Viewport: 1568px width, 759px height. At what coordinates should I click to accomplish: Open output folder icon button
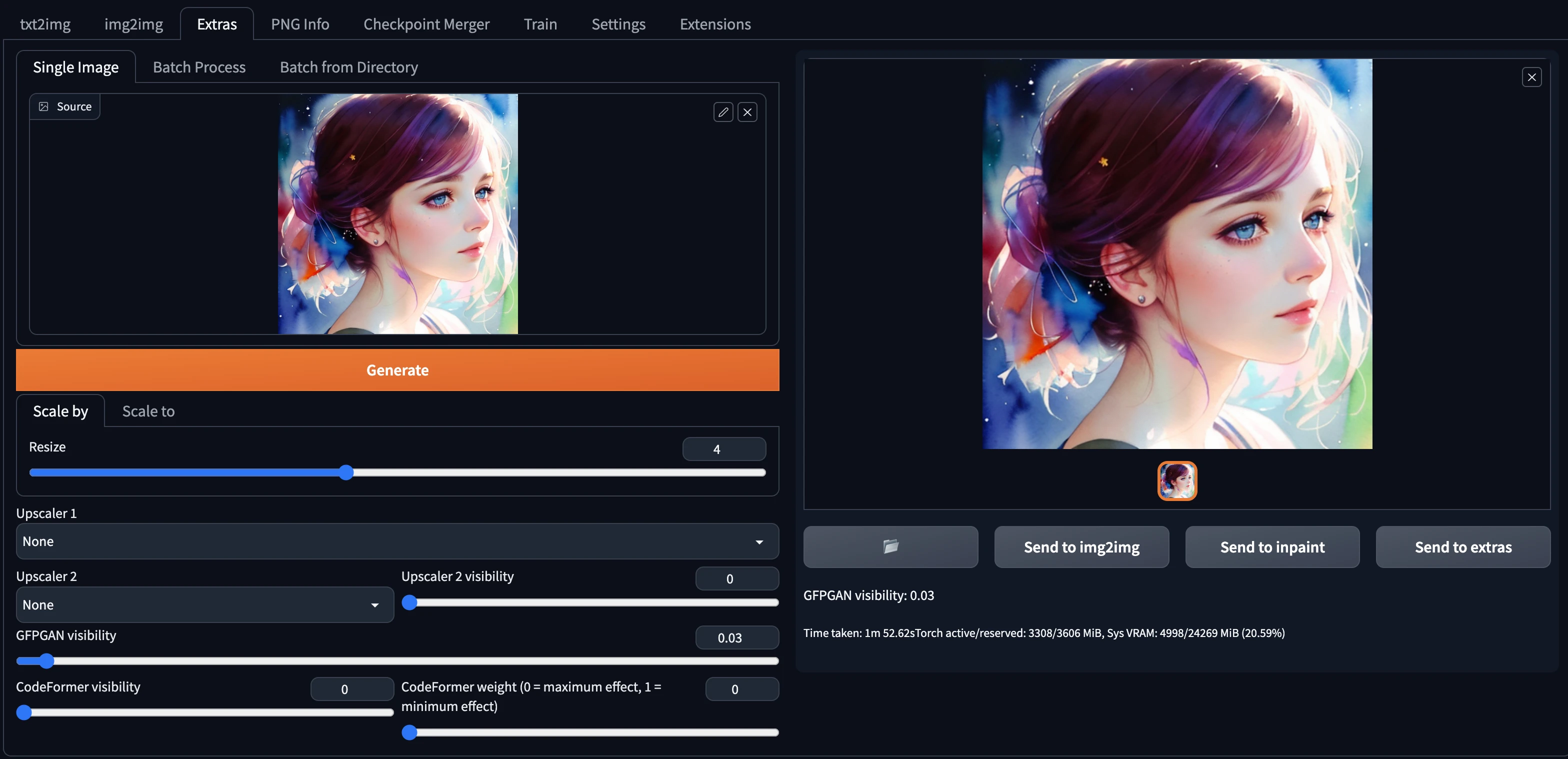[x=890, y=546]
